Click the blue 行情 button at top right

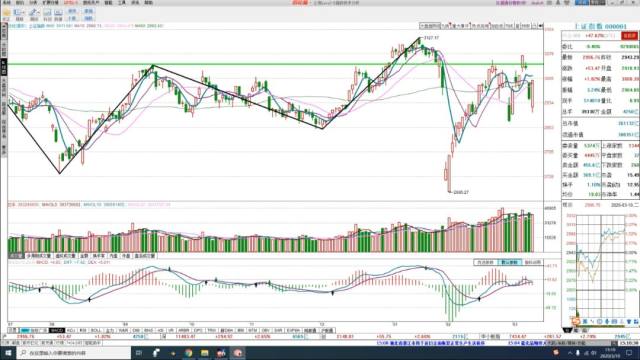[x=582, y=2]
